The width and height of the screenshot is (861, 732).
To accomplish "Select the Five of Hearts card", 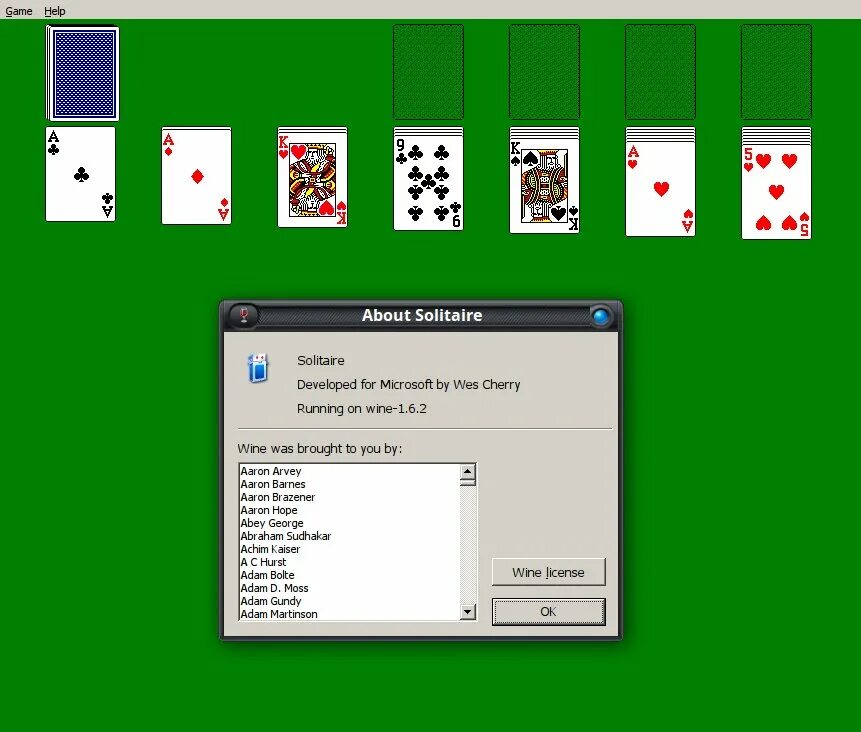I will (776, 192).
